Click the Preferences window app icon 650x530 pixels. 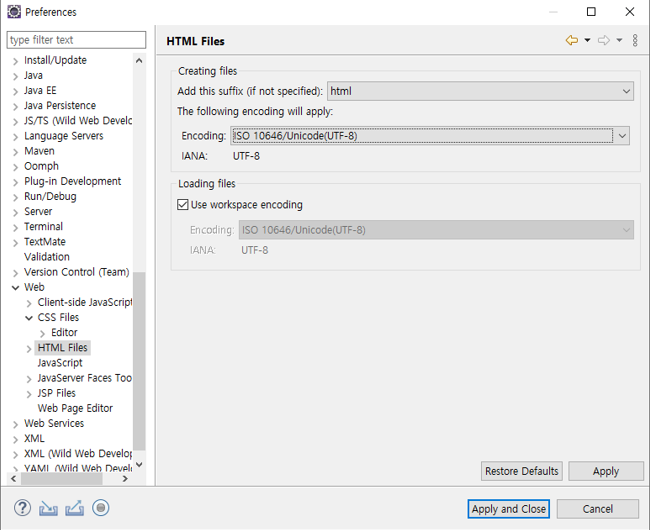pyautogui.click(x=14, y=12)
